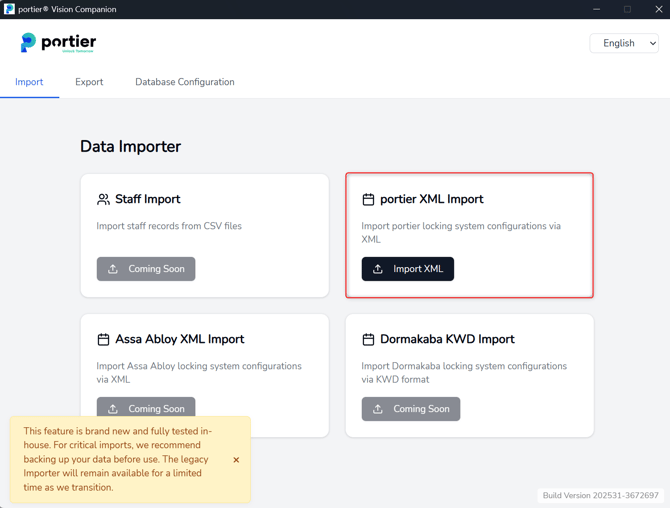Click the calendar icon beside Dormakaba KWD Import
670x508 pixels.
[x=368, y=340]
